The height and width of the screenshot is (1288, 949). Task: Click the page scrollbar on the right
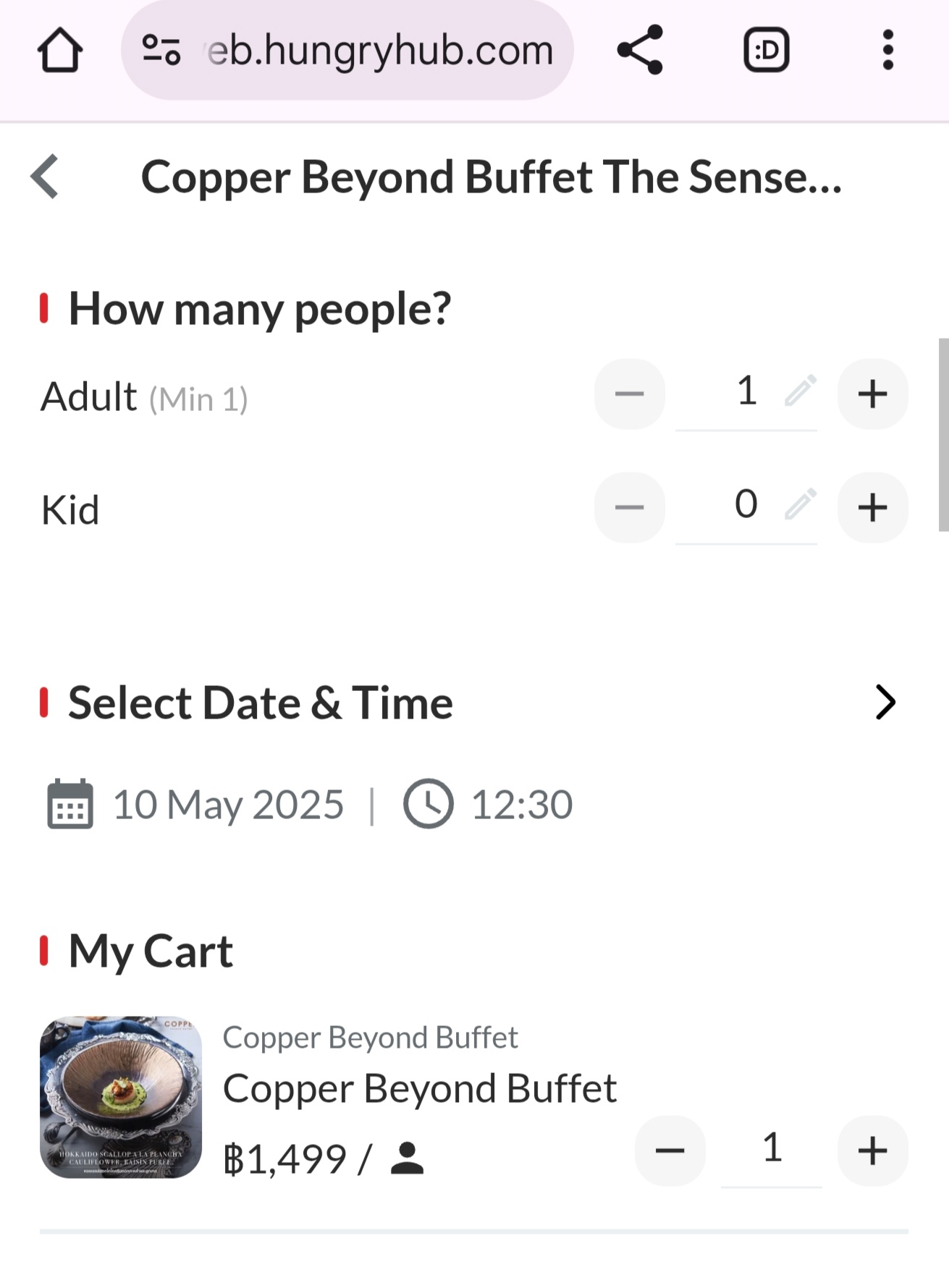[x=943, y=434]
